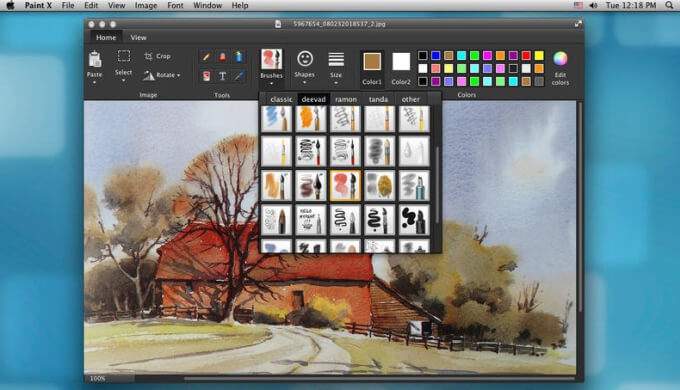Click the document icon beside the file name
Image resolution: width=680 pixels, height=390 pixels.
point(278,24)
